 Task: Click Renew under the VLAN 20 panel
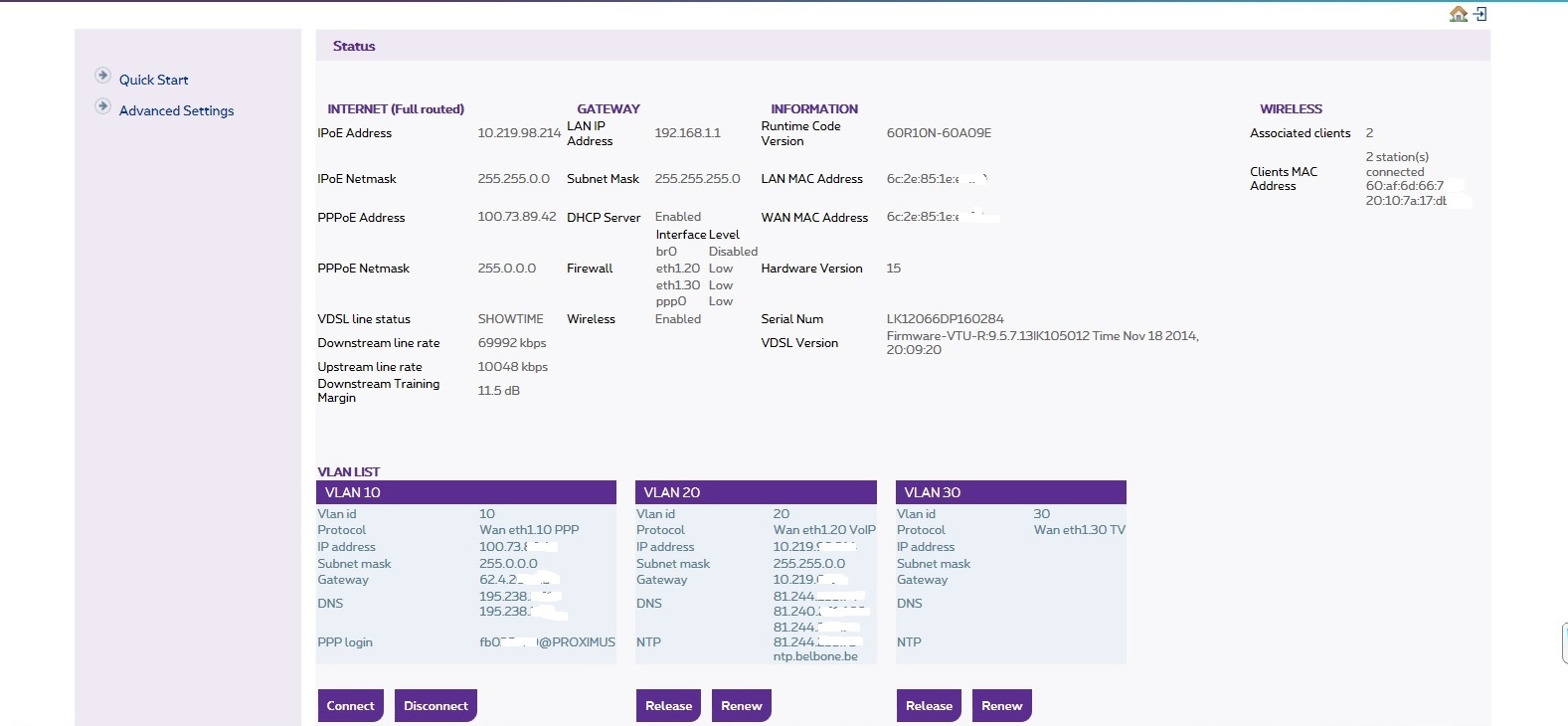741,705
